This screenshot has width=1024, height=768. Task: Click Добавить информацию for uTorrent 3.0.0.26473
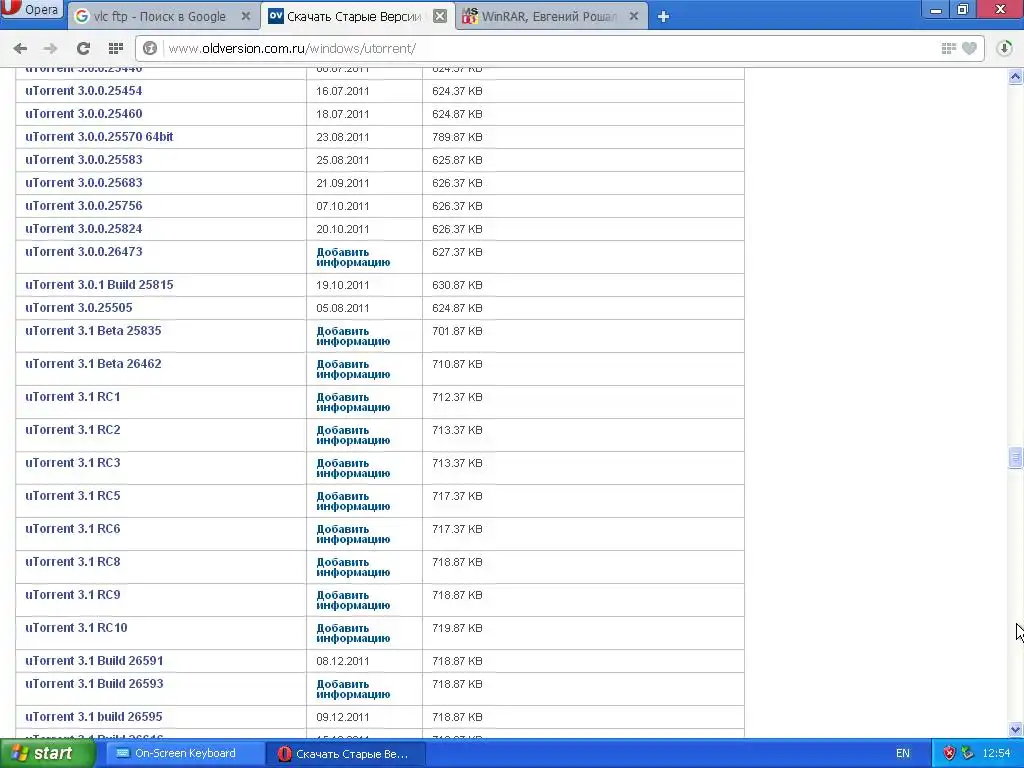[353, 257]
